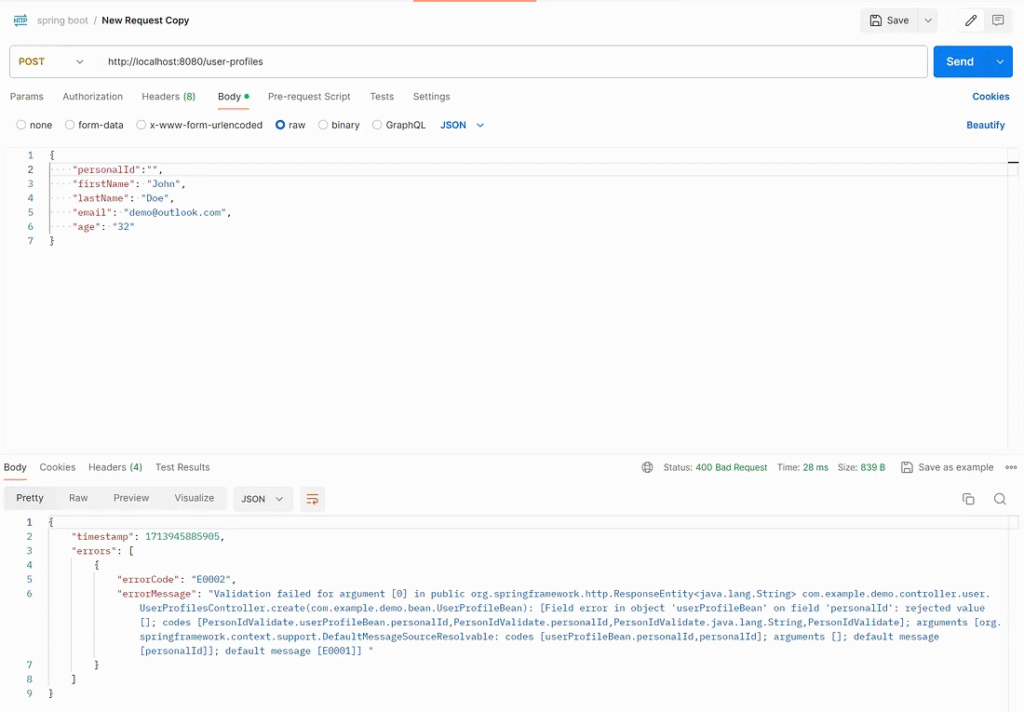Image resolution: width=1024 pixels, height=712 pixels.
Task: Expand the Save options arrow
Action: (x=927, y=20)
